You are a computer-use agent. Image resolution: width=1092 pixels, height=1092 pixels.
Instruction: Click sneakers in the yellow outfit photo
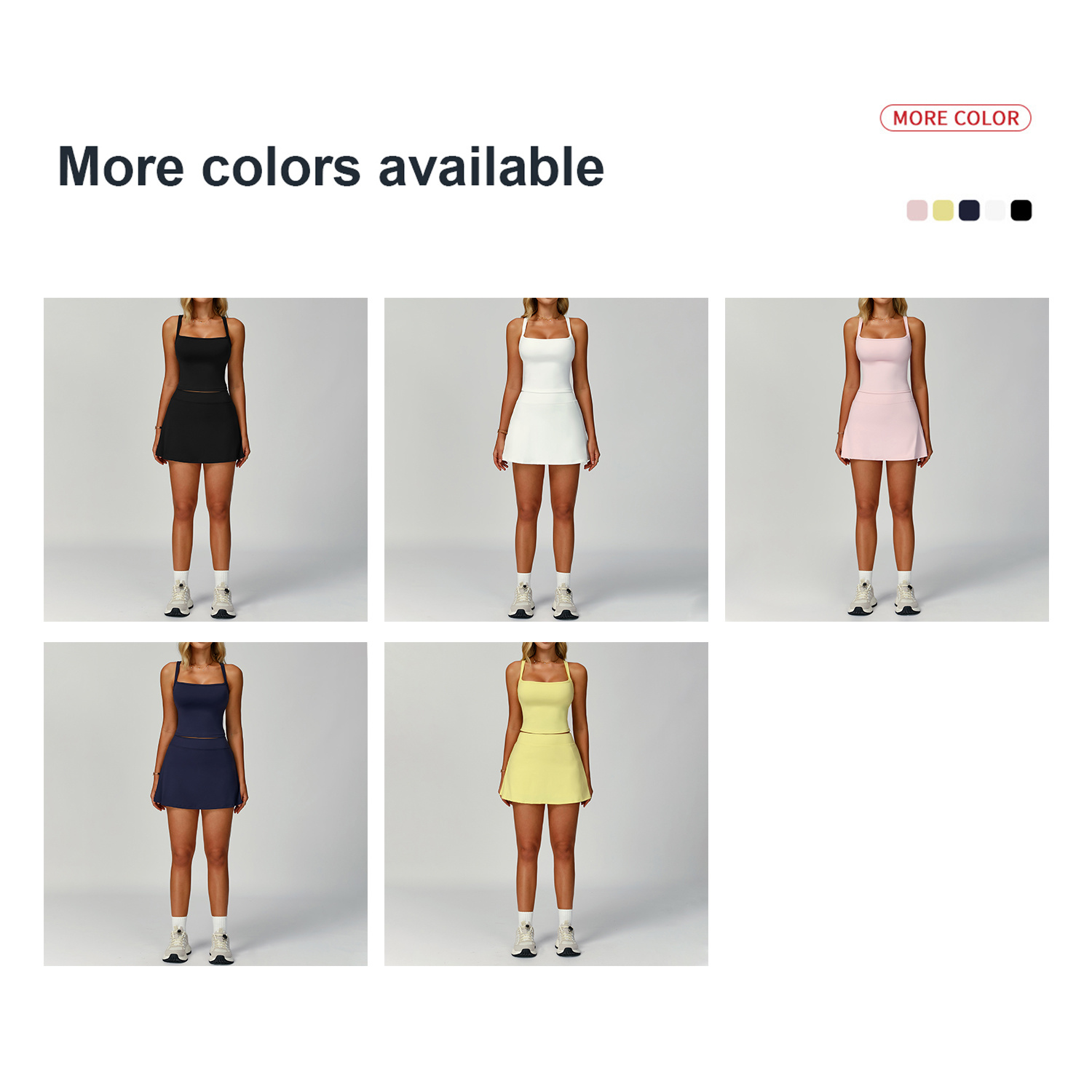(x=545, y=939)
